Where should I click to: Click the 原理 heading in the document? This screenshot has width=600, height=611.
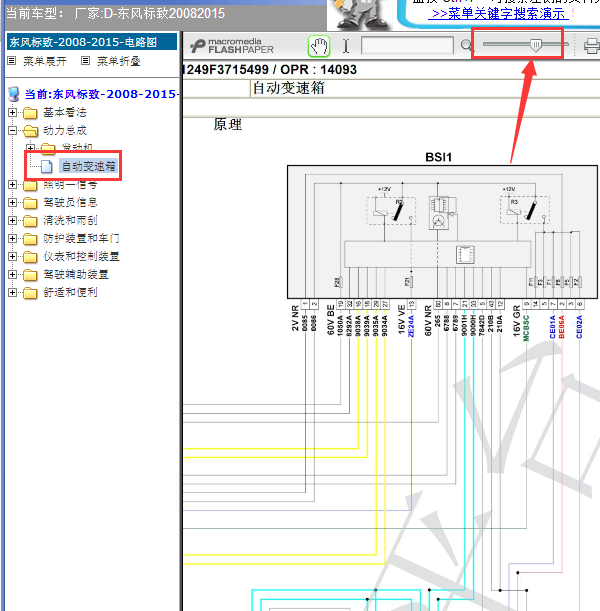[x=228, y=125]
